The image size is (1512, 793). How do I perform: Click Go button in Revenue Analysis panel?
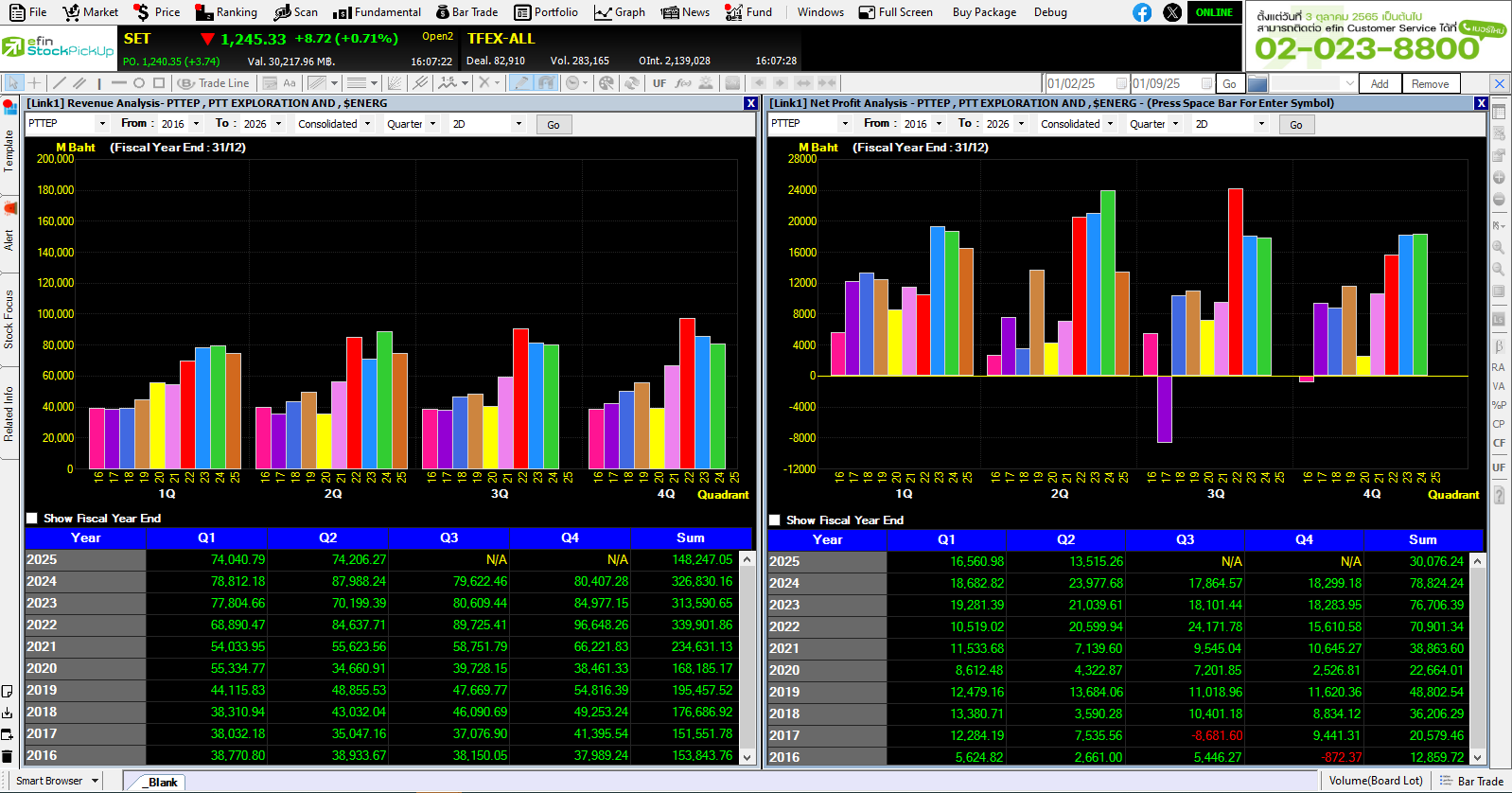pos(554,125)
